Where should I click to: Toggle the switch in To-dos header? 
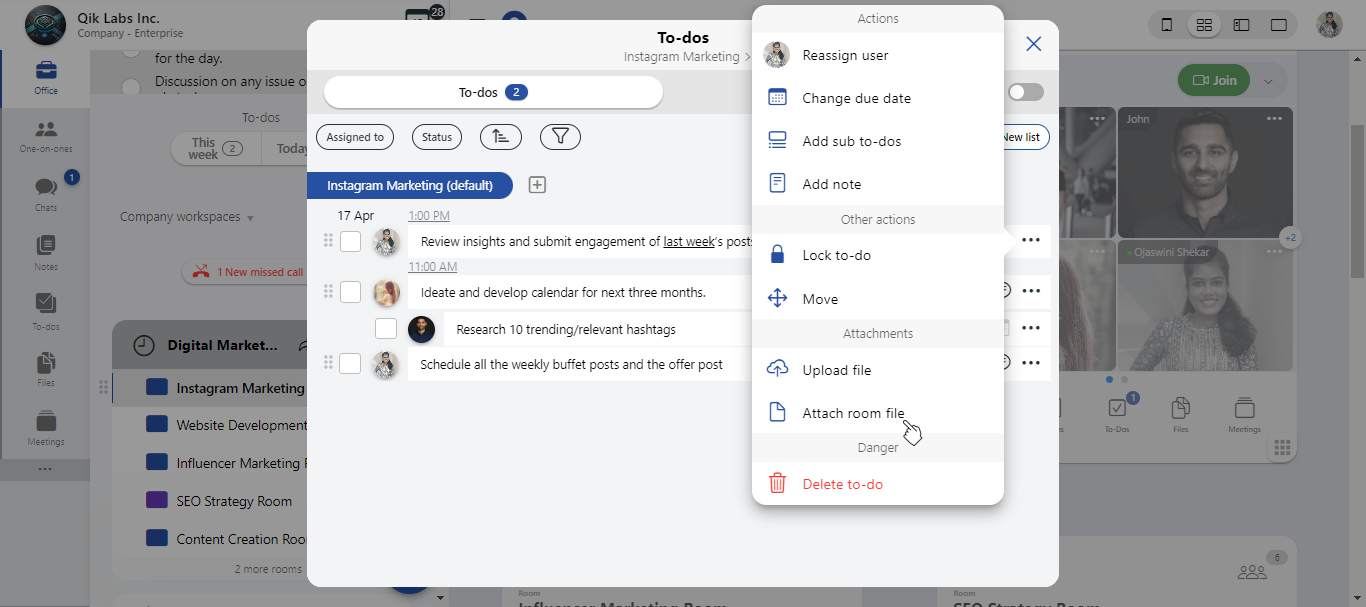pyautogui.click(x=1025, y=92)
